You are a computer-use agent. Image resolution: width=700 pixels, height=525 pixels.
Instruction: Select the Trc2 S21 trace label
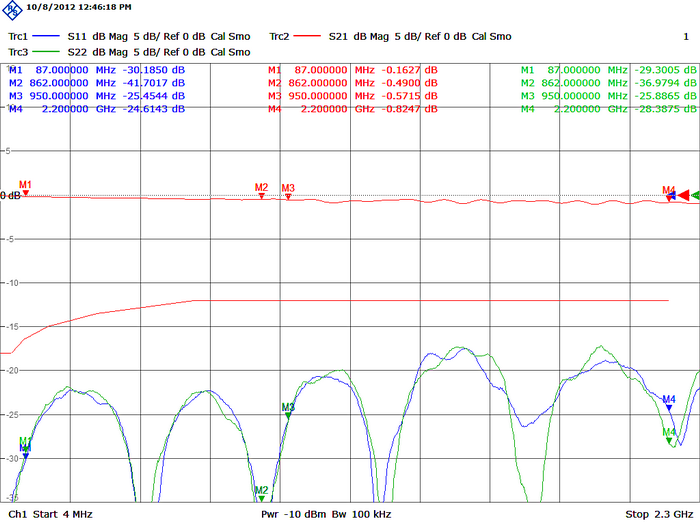(x=279, y=37)
